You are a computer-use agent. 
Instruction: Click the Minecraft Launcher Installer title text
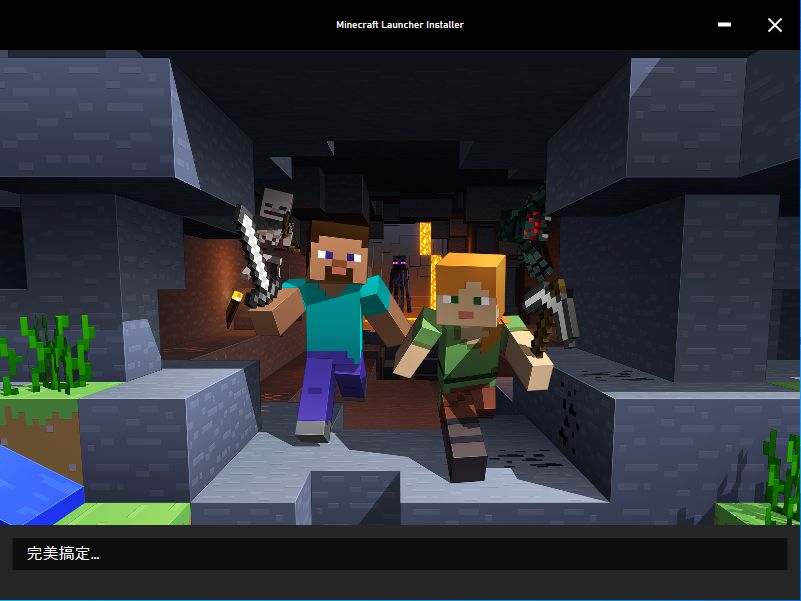400,25
